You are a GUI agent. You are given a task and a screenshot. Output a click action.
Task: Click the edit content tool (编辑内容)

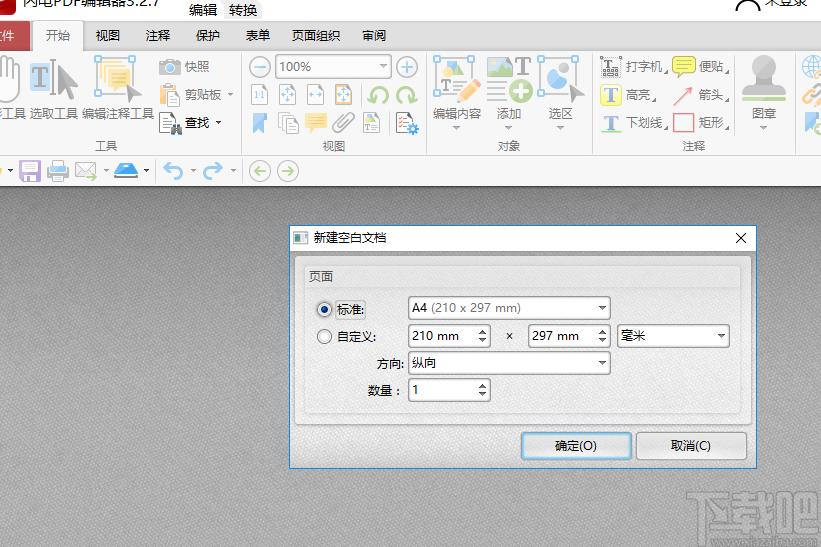point(457,93)
